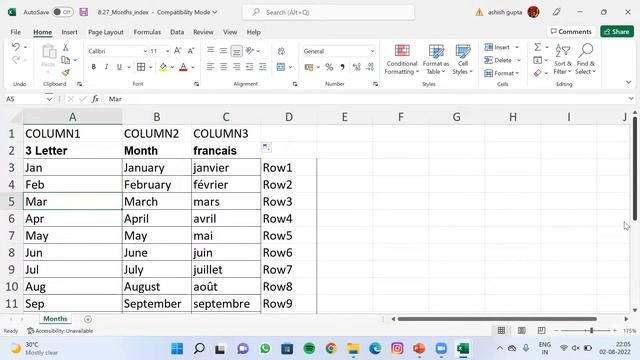The image size is (640, 360).
Task: Add a new sheet with plus button
Action: pyautogui.click(x=88, y=319)
